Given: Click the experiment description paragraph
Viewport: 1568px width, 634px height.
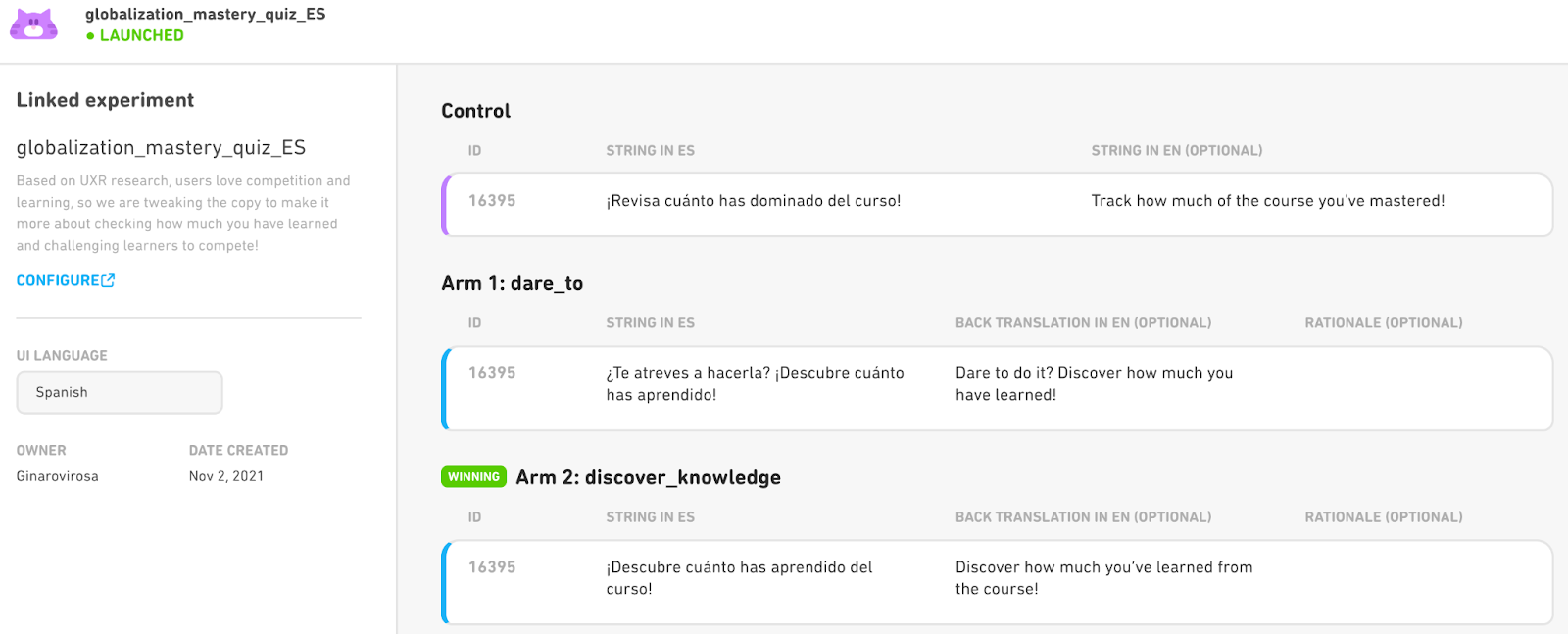Looking at the screenshot, I should point(183,213).
